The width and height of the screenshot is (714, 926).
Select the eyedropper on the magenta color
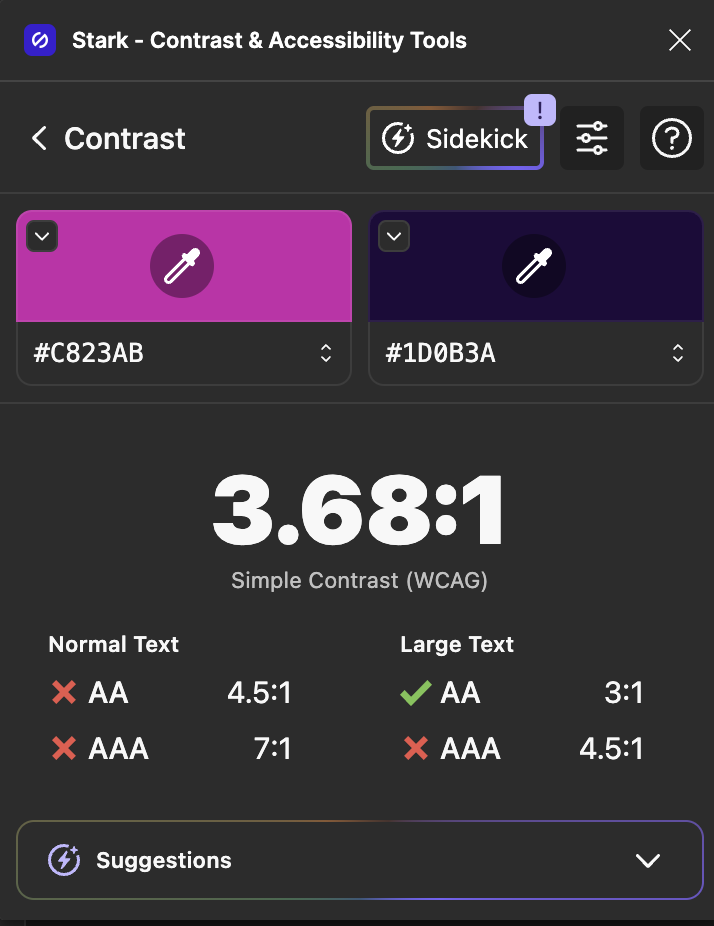(182, 266)
